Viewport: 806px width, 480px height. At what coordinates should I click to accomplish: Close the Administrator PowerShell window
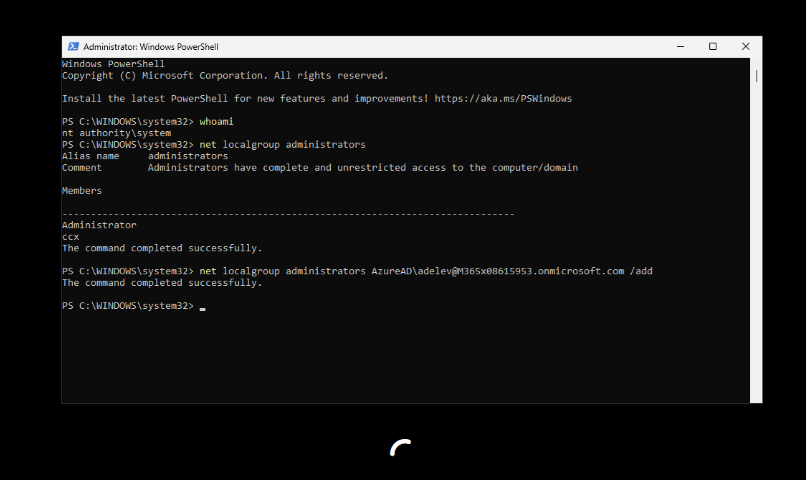coord(745,46)
